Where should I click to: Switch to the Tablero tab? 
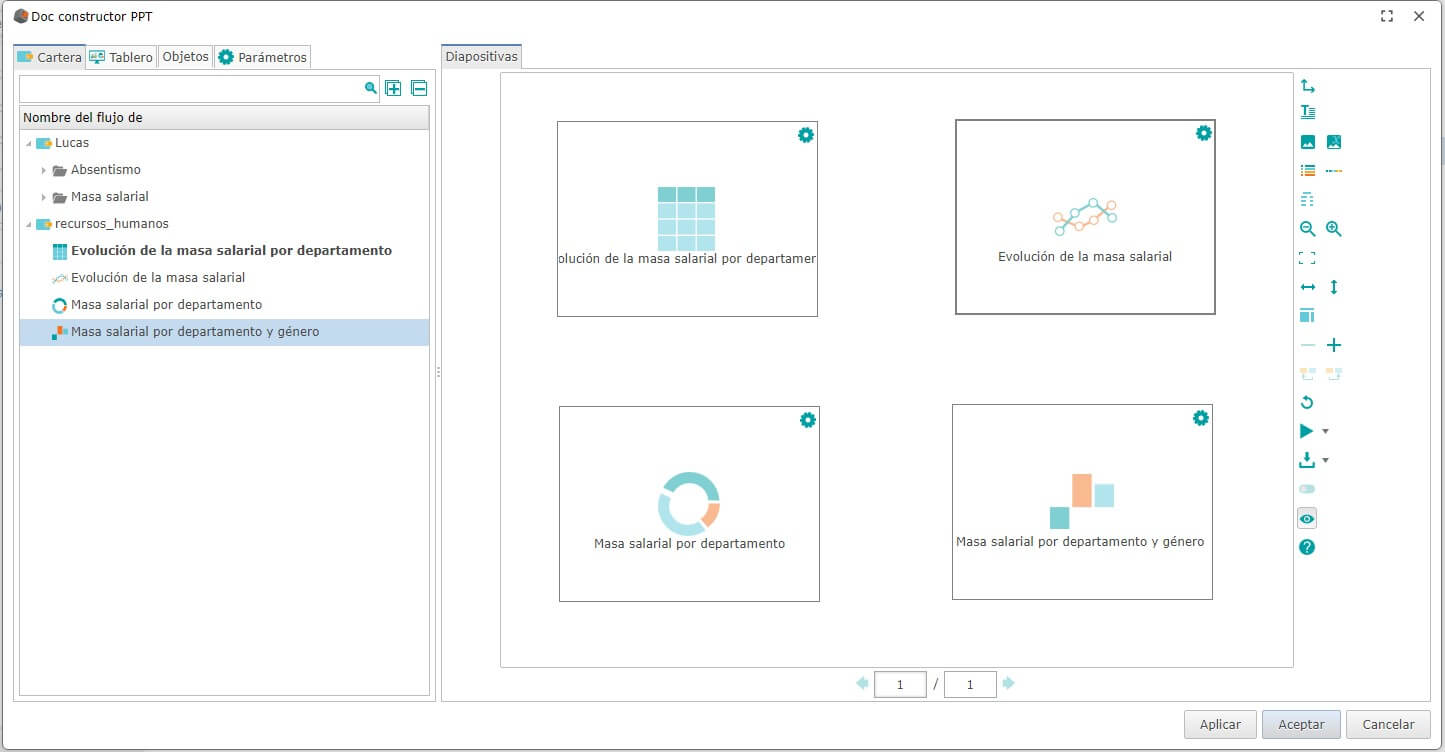[121, 57]
